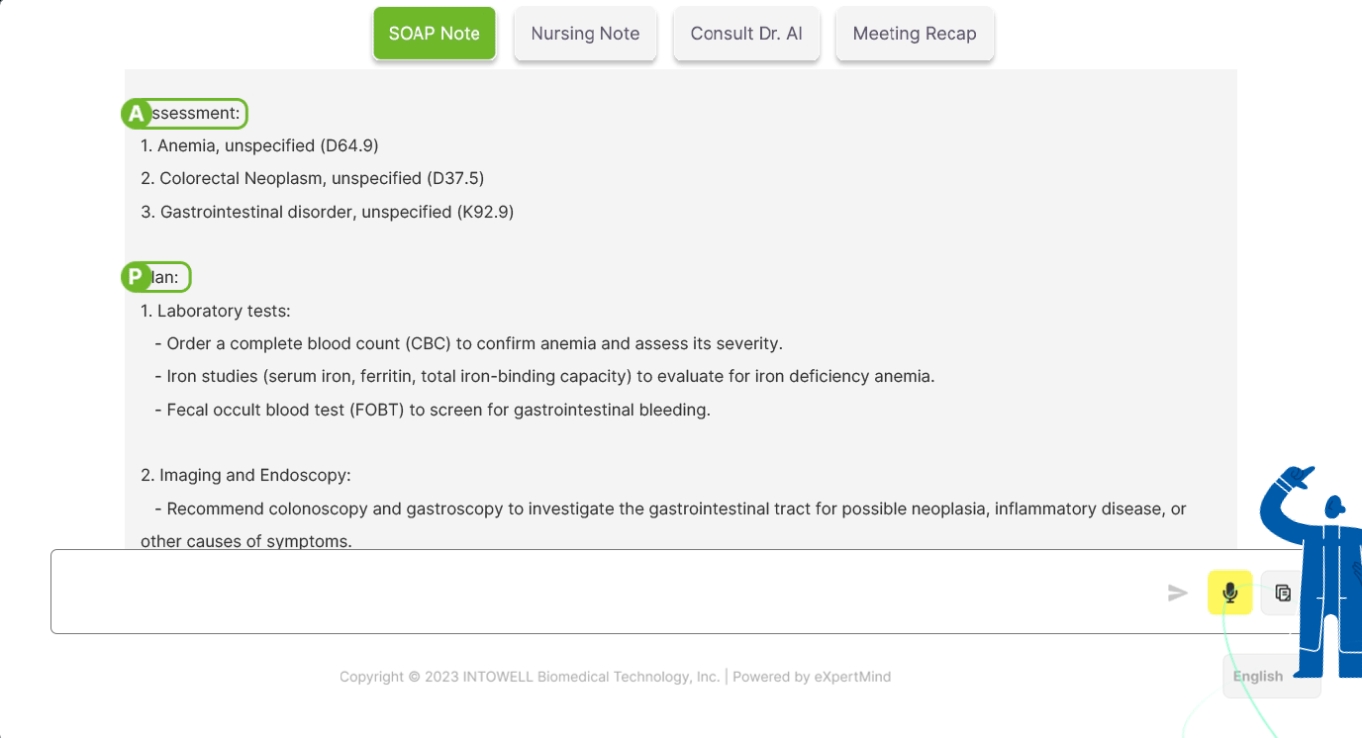Screen dimensions: 1362x738
Task: Select the Consult Dr. AI tab
Action: (x=746, y=33)
